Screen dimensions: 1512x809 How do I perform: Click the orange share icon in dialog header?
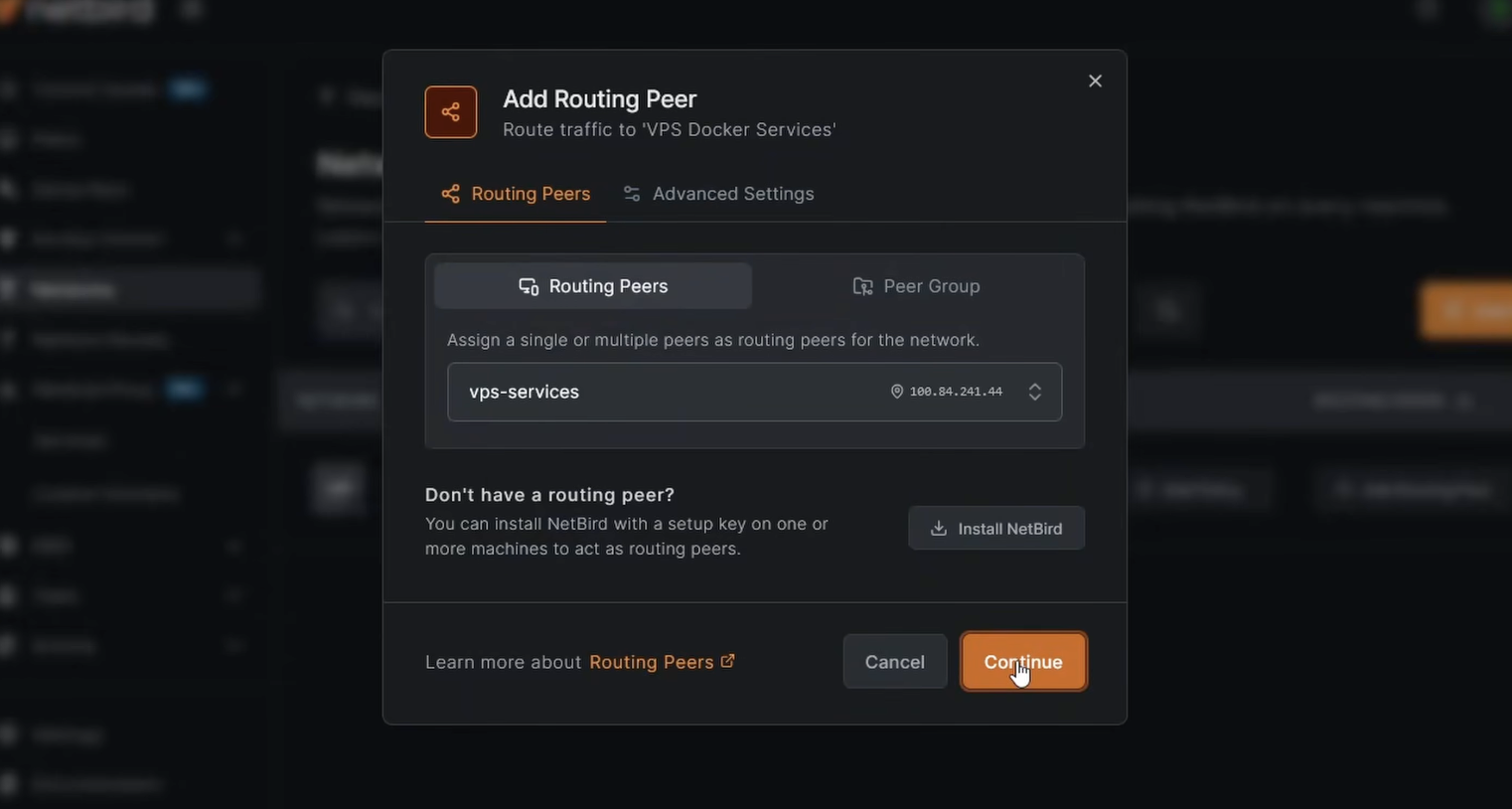pos(451,112)
